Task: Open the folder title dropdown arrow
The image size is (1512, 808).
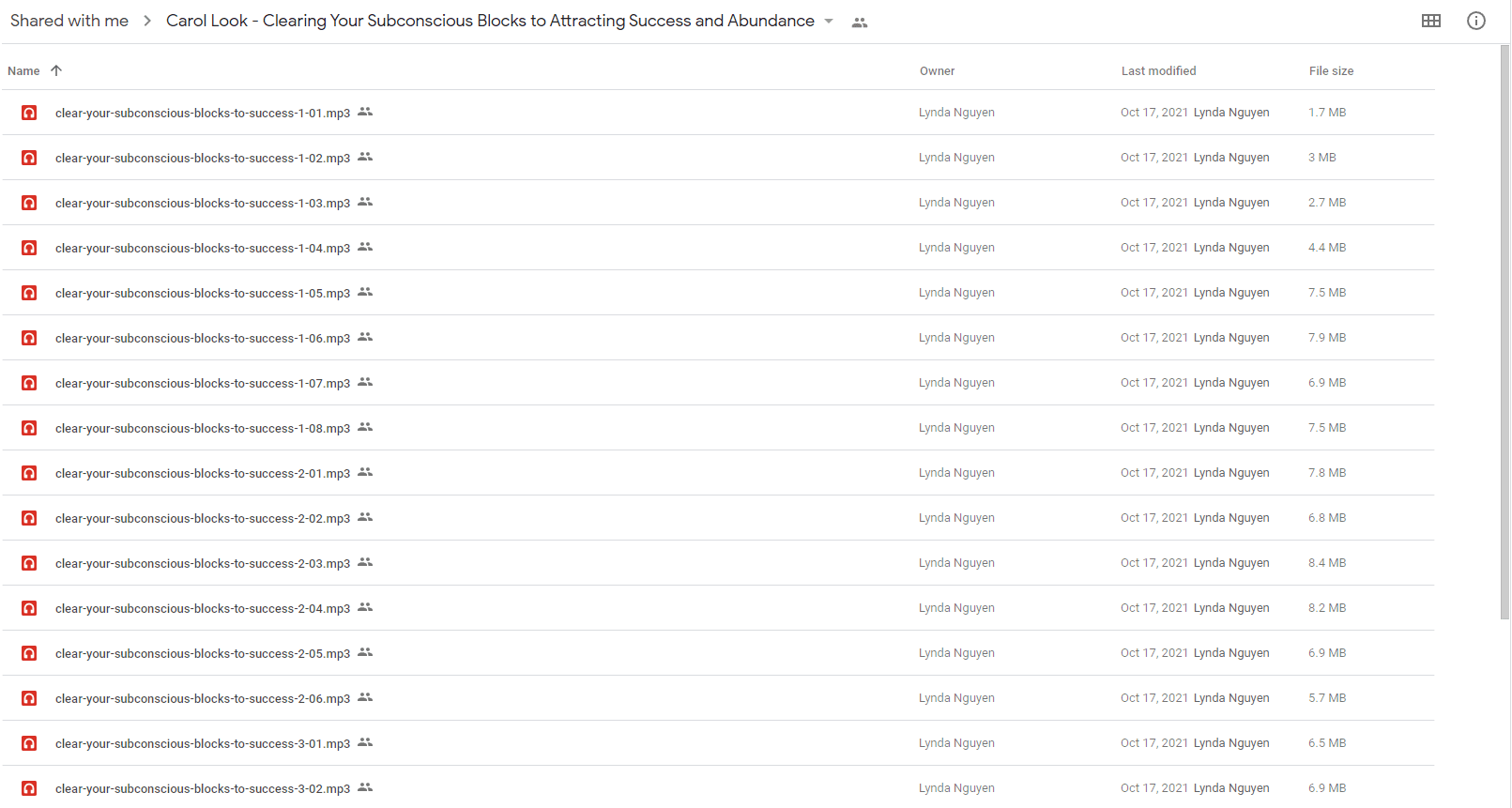Action: 829,22
